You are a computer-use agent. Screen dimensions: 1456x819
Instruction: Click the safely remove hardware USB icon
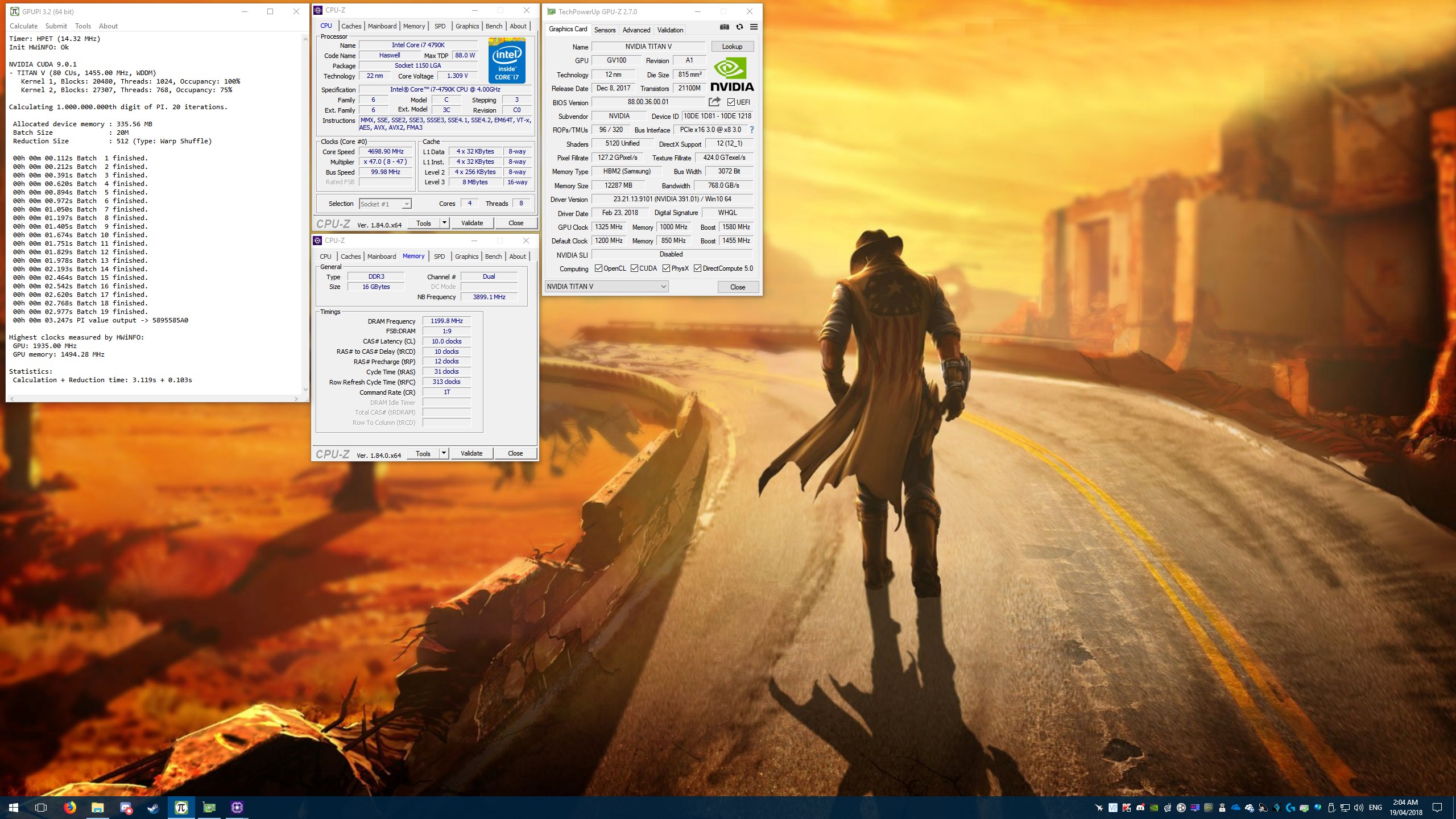[1331, 808]
